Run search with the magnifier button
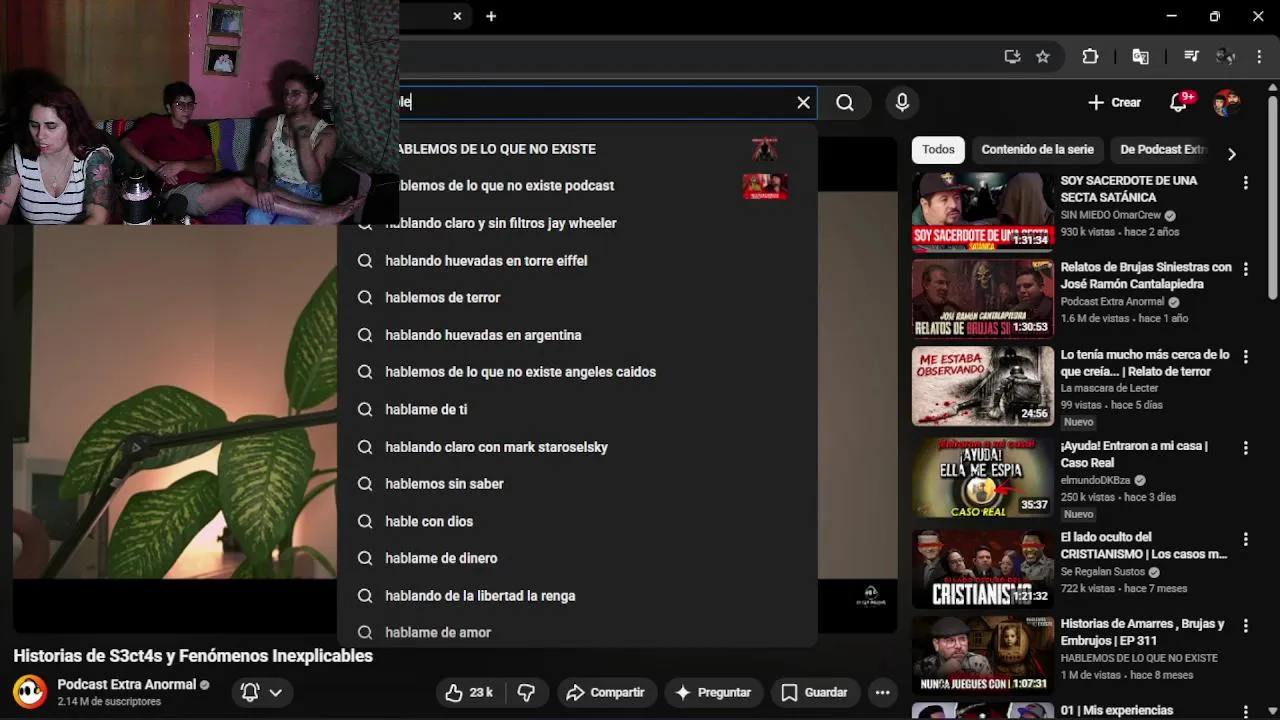Viewport: 1280px width, 720px height. click(x=845, y=102)
